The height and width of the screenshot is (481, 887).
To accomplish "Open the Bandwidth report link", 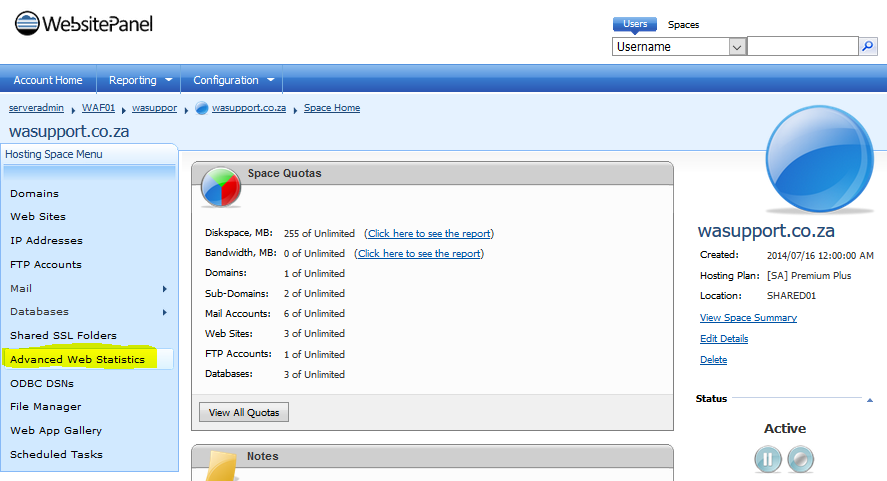I will 419,254.
